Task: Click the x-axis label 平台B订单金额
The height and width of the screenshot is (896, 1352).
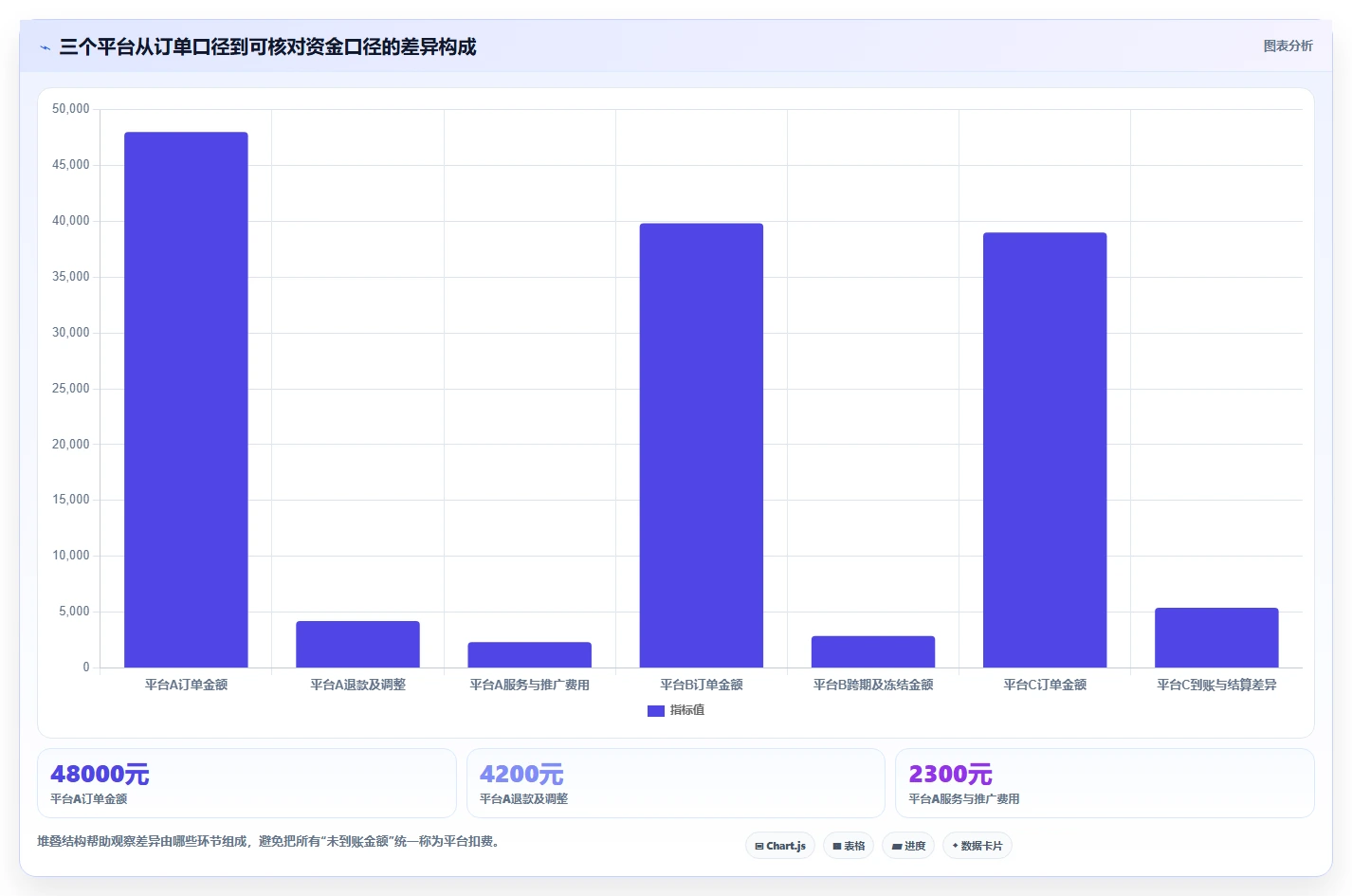Action: [x=702, y=685]
